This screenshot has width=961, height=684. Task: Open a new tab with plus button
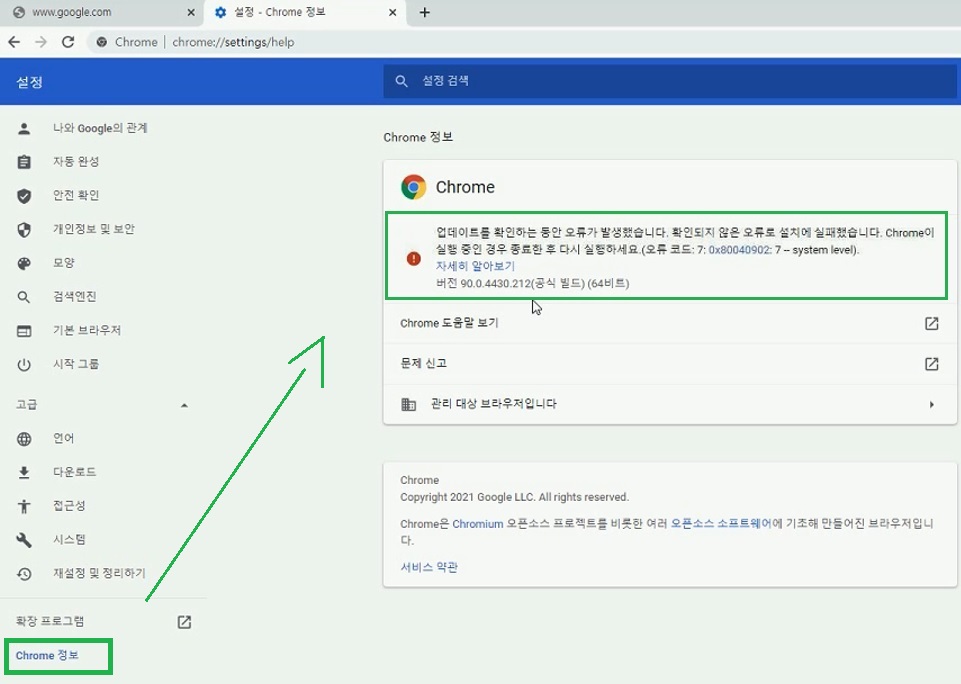pyautogui.click(x=425, y=12)
